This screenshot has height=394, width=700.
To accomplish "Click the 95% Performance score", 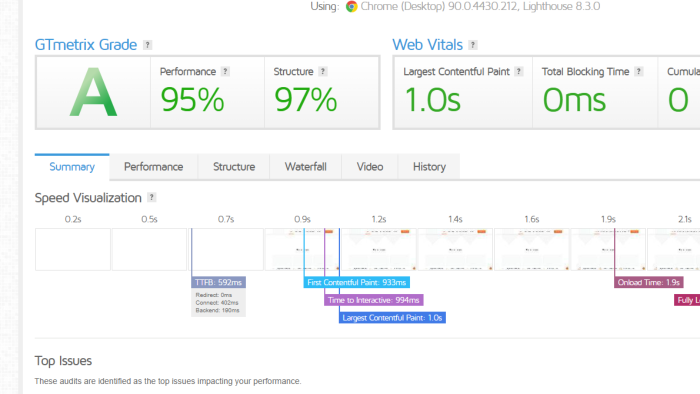I will tap(192, 100).
